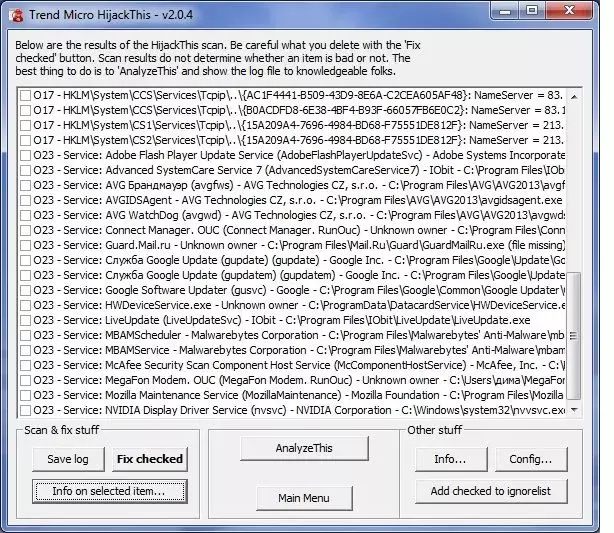The image size is (614, 533).
Task: Tick McAfee Security Scan Component Host checkbox
Action: 25,365
